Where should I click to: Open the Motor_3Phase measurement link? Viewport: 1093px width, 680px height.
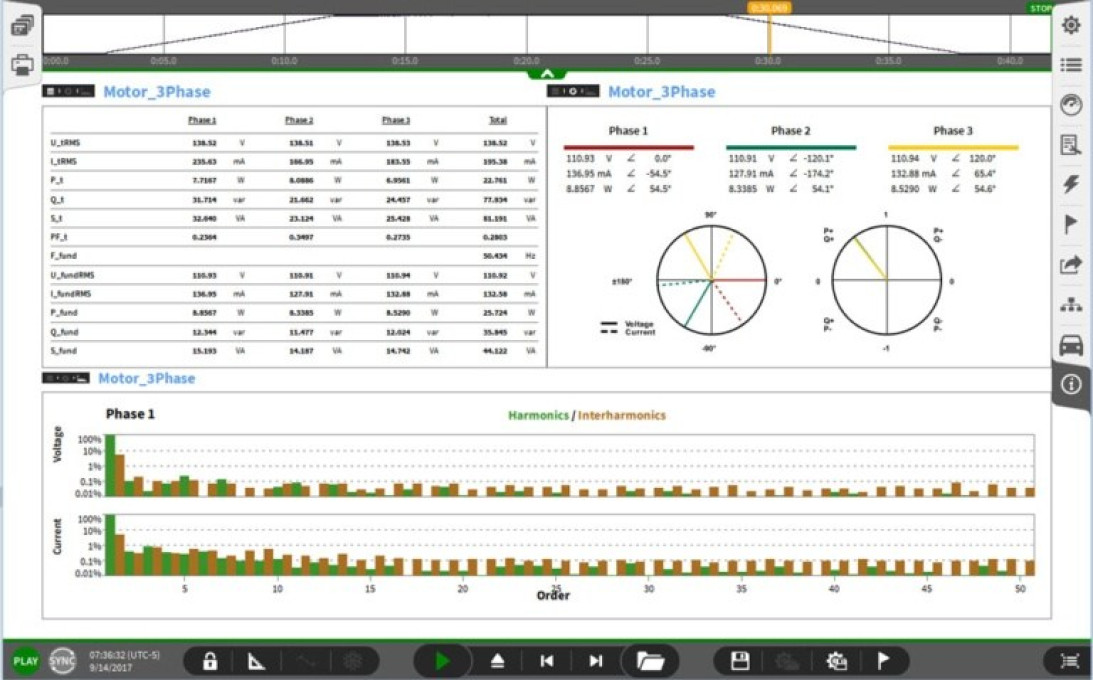pos(156,92)
